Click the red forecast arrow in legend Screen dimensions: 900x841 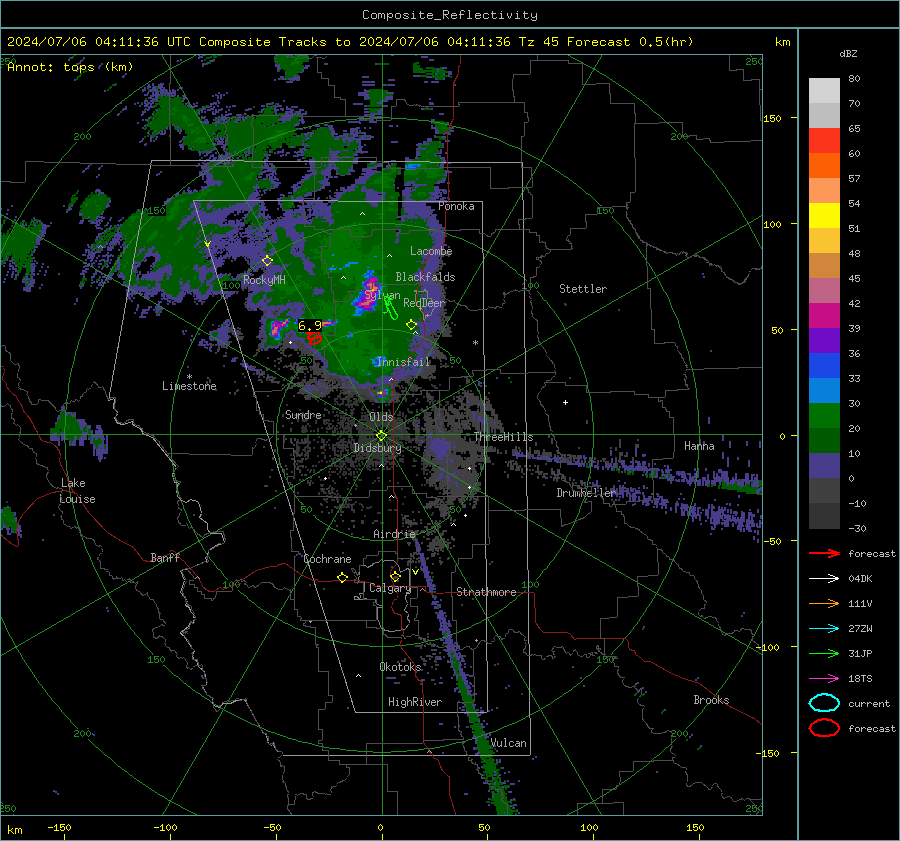(x=824, y=553)
